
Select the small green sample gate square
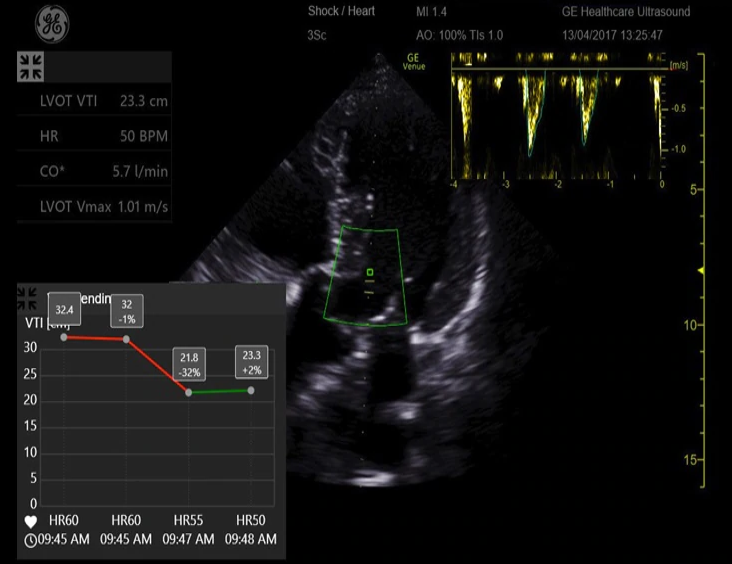click(370, 272)
